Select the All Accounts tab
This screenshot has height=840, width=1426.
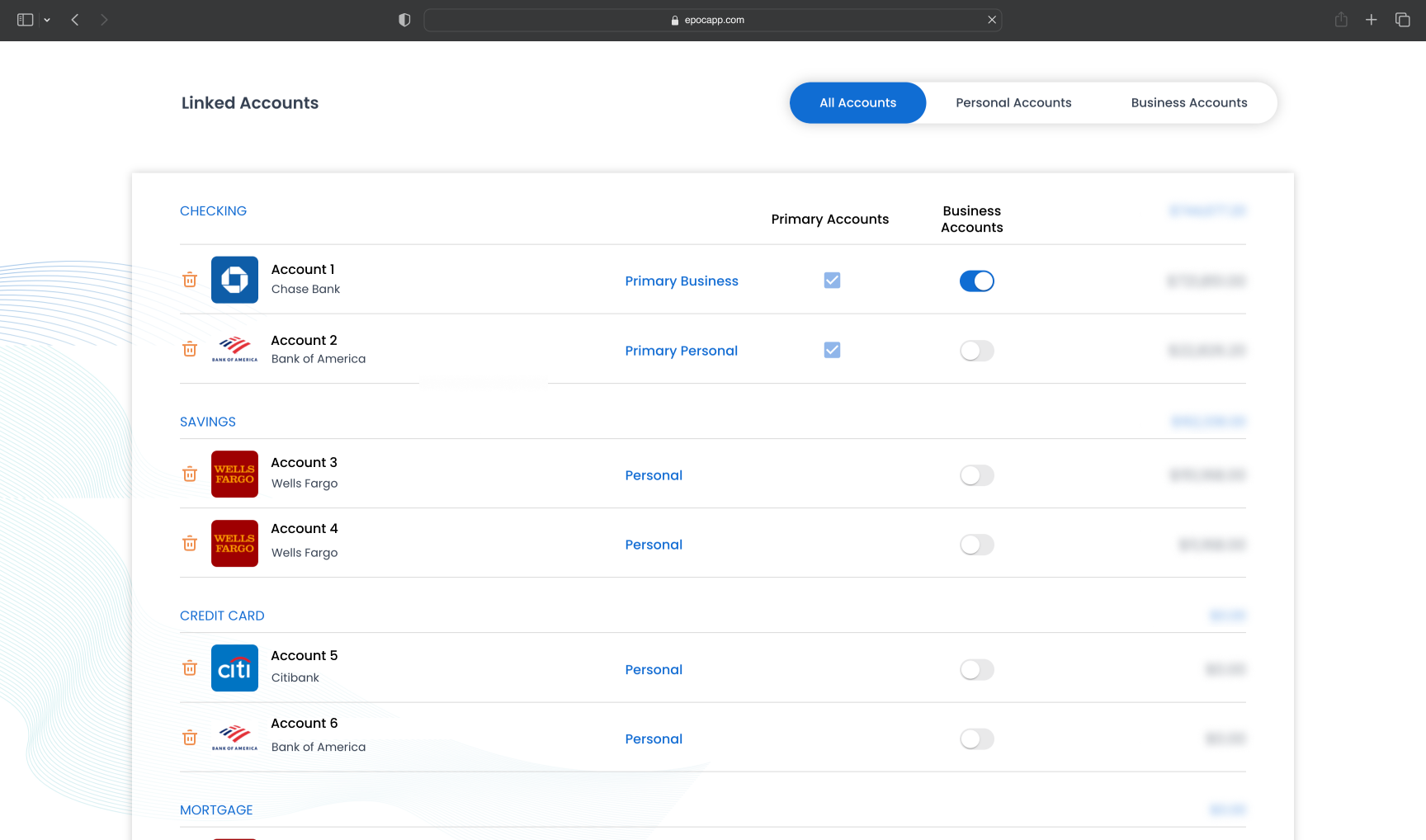(857, 102)
